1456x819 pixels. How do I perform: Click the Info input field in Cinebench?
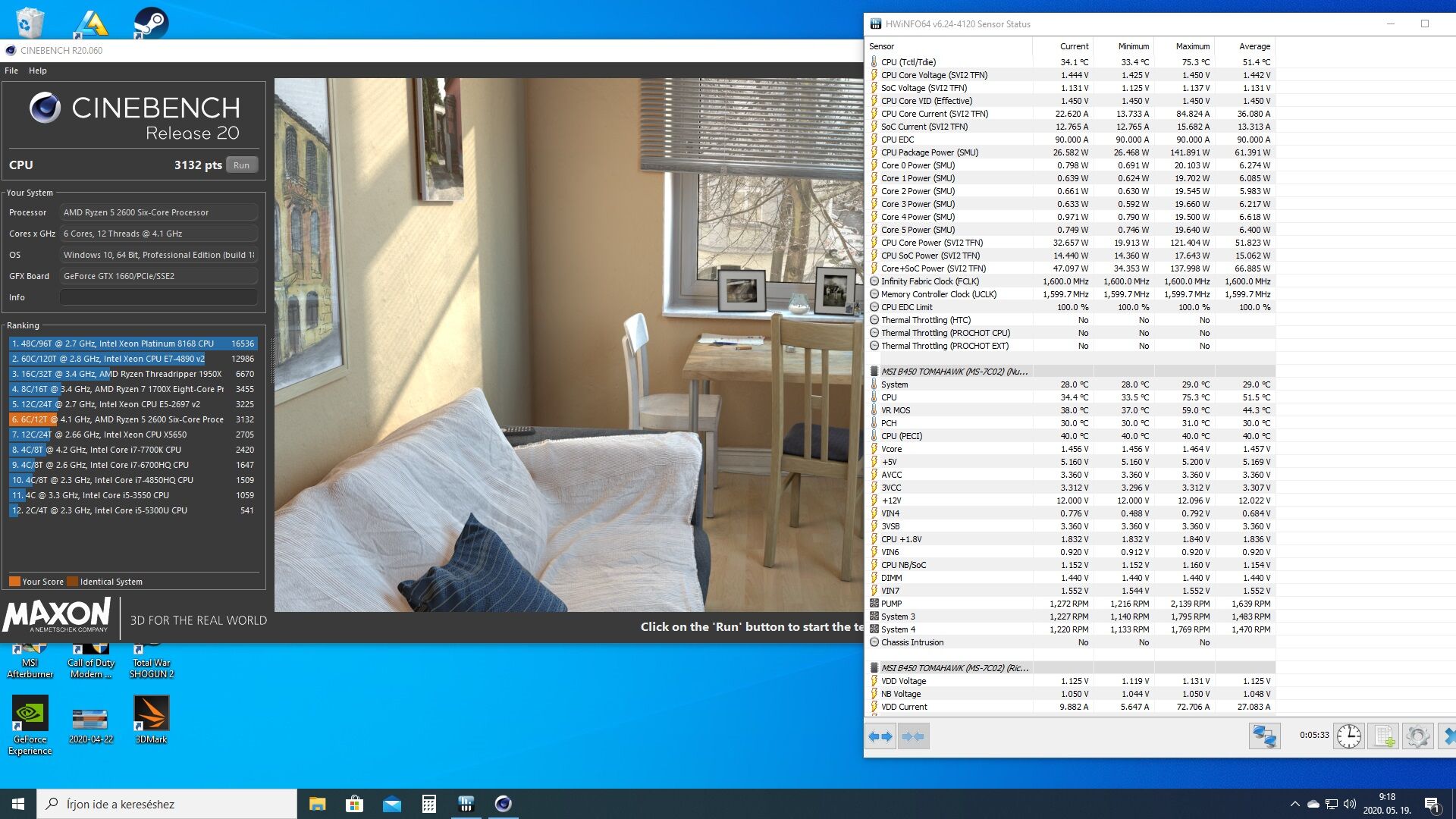pos(158,297)
